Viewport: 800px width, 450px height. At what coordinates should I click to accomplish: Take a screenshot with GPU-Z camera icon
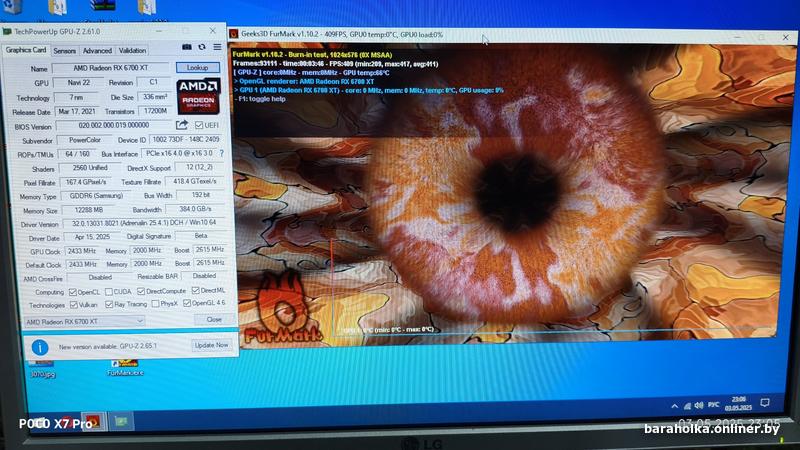(x=187, y=47)
